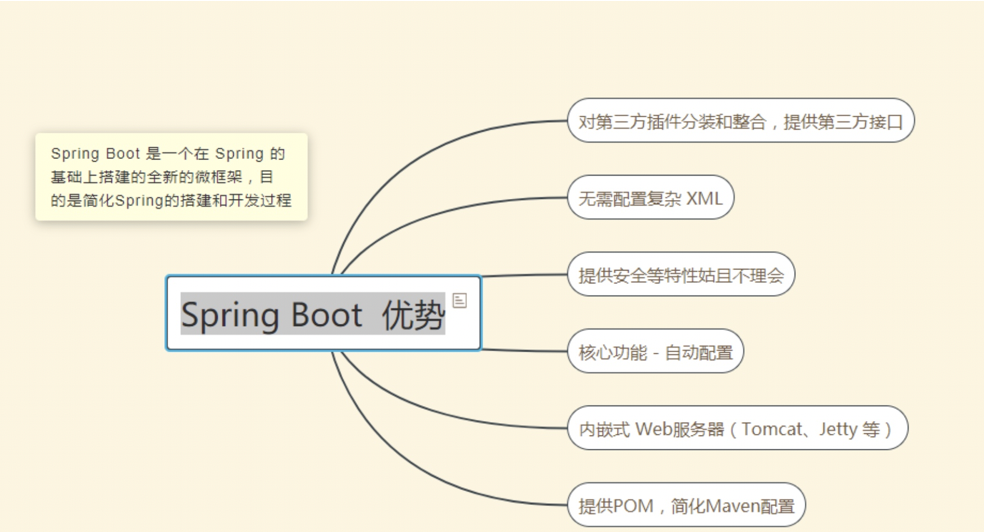Select the central Spring Boot 优势 topic
The width and height of the screenshot is (984, 532).
[324, 313]
